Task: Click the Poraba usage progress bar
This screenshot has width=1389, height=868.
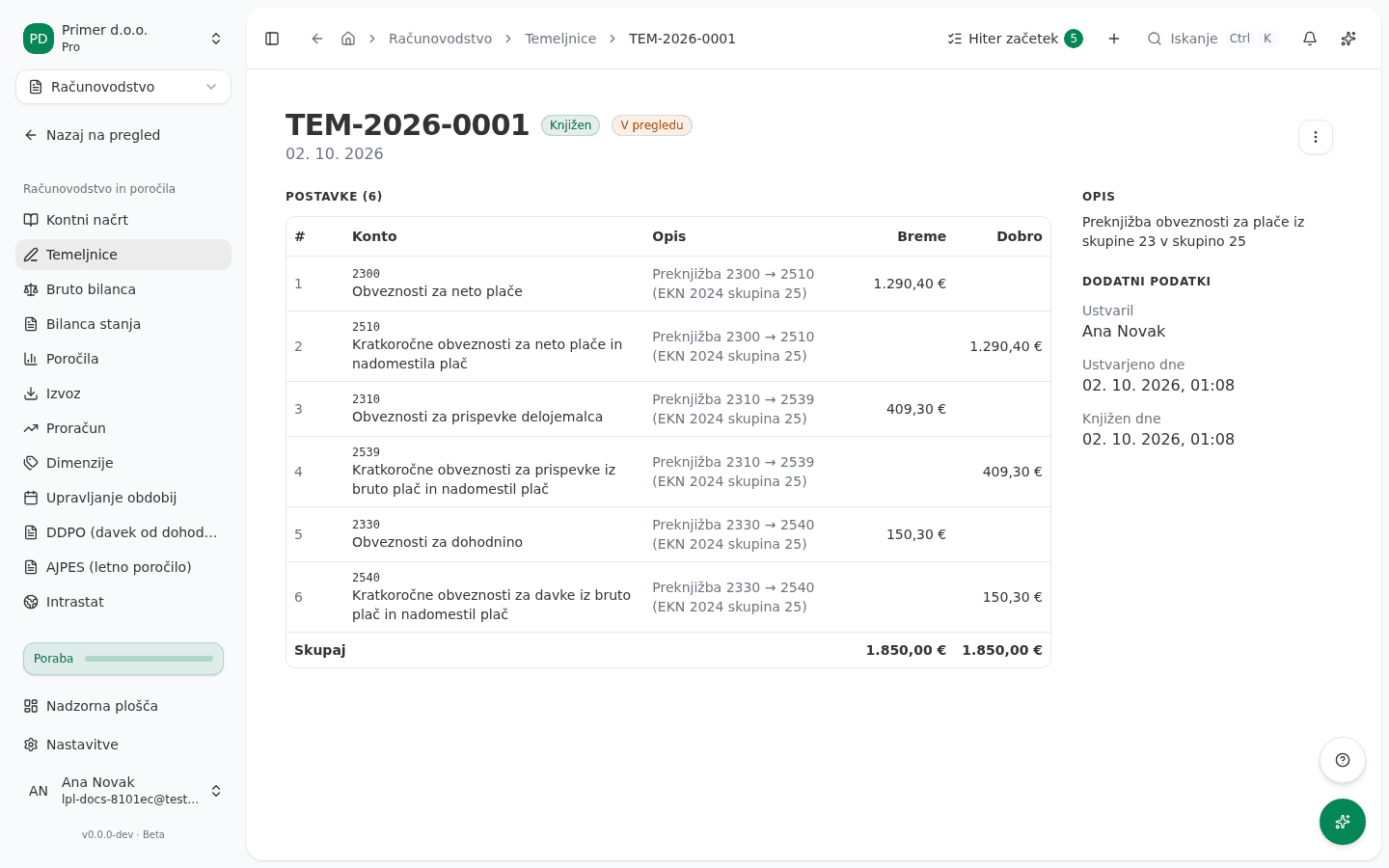Action: click(123, 659)
